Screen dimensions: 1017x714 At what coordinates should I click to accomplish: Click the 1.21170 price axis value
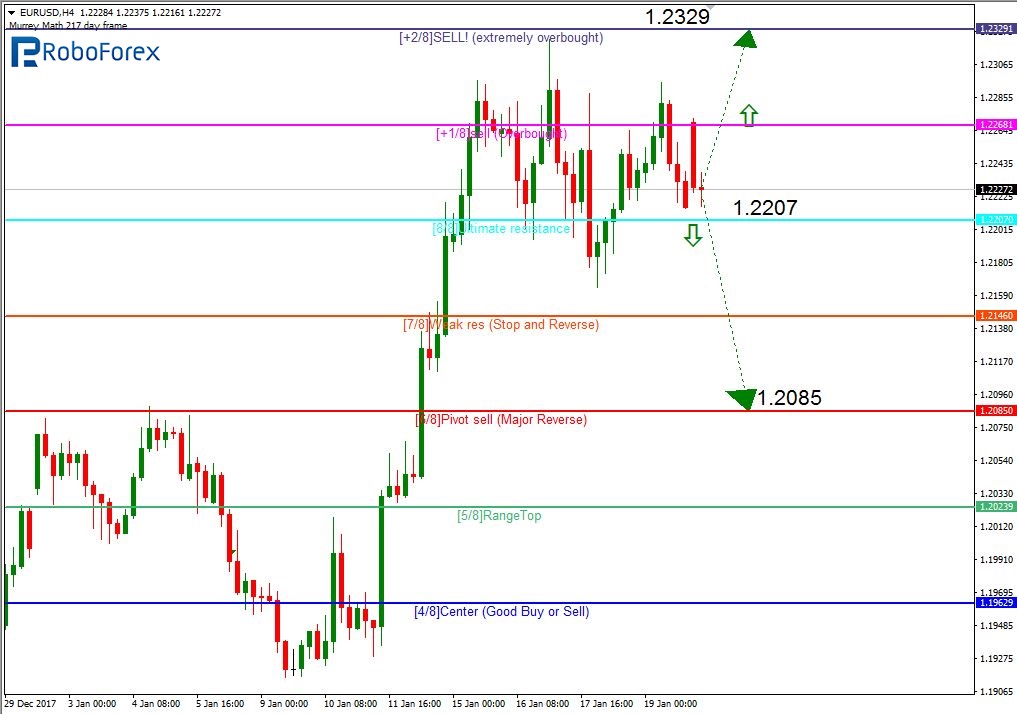[996, 361]
